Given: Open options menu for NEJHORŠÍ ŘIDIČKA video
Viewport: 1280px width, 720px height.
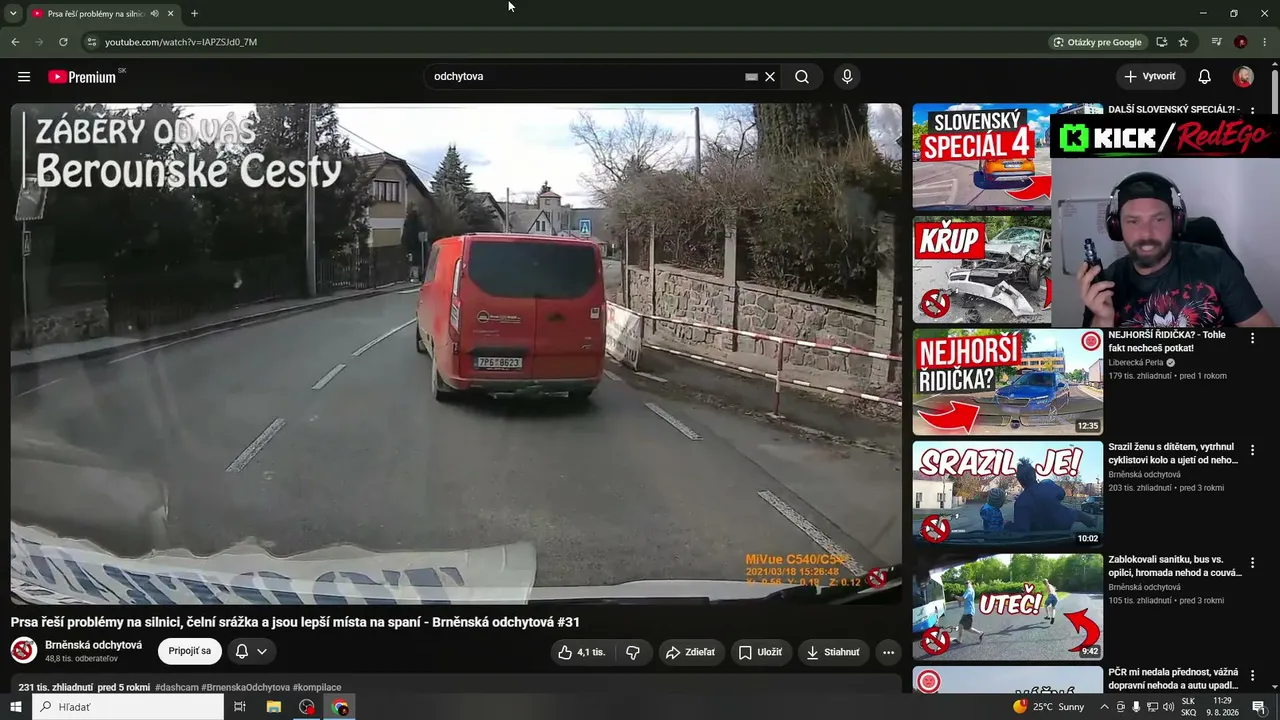Looking at the screenshot, I should 1252,338.
